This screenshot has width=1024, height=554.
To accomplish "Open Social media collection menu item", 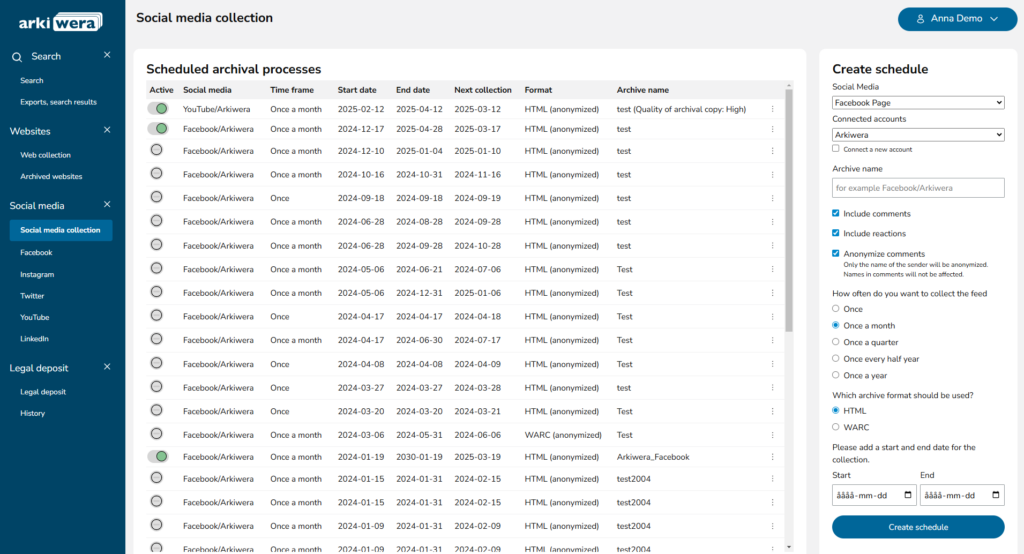I will (x=61, y=230).
